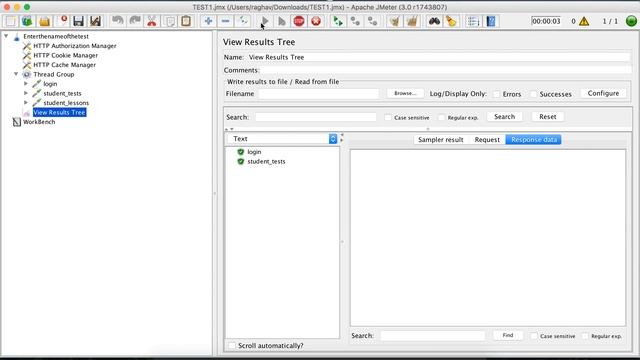Paste element using clipboard icon
This screenshot has width=640, height=360.
coord(186,21)
